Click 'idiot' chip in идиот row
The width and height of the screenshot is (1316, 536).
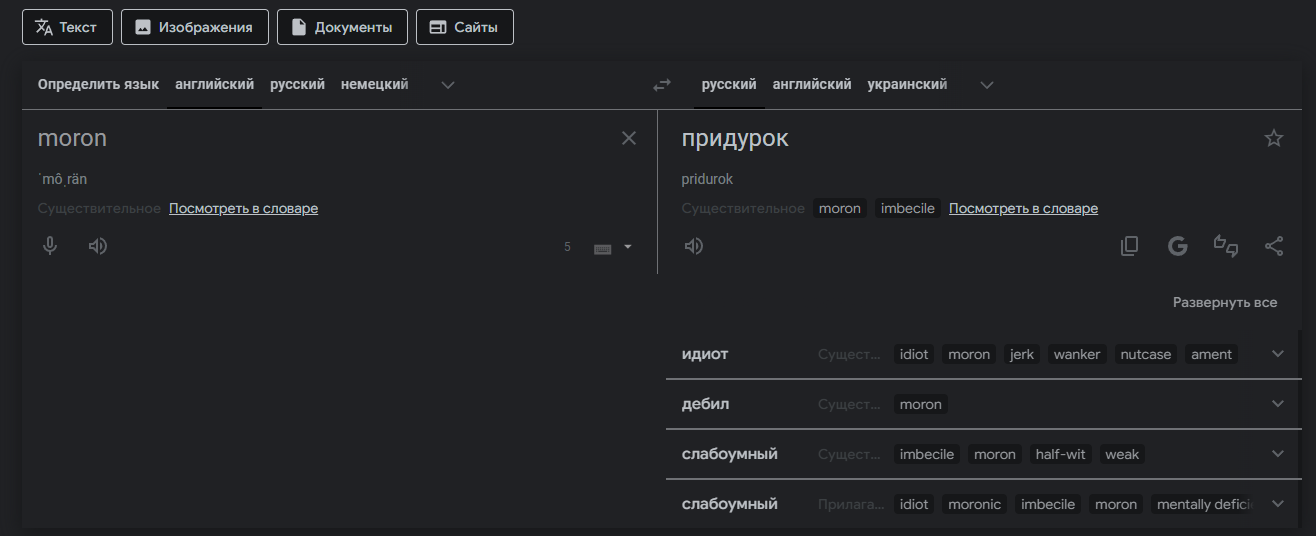914,354
